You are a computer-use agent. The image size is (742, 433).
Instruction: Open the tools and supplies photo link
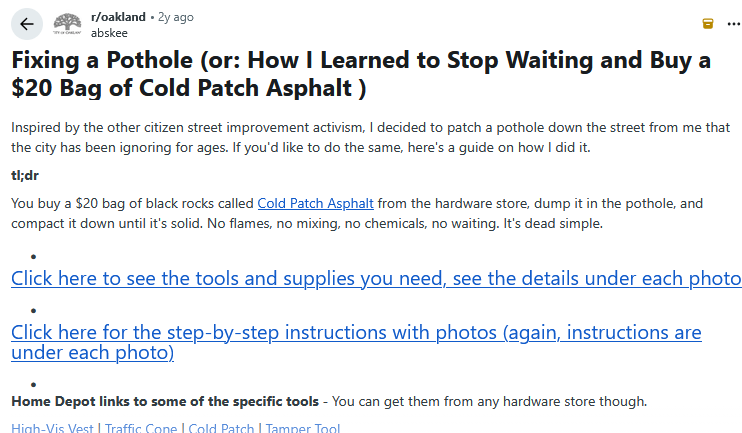click(375, 278)
